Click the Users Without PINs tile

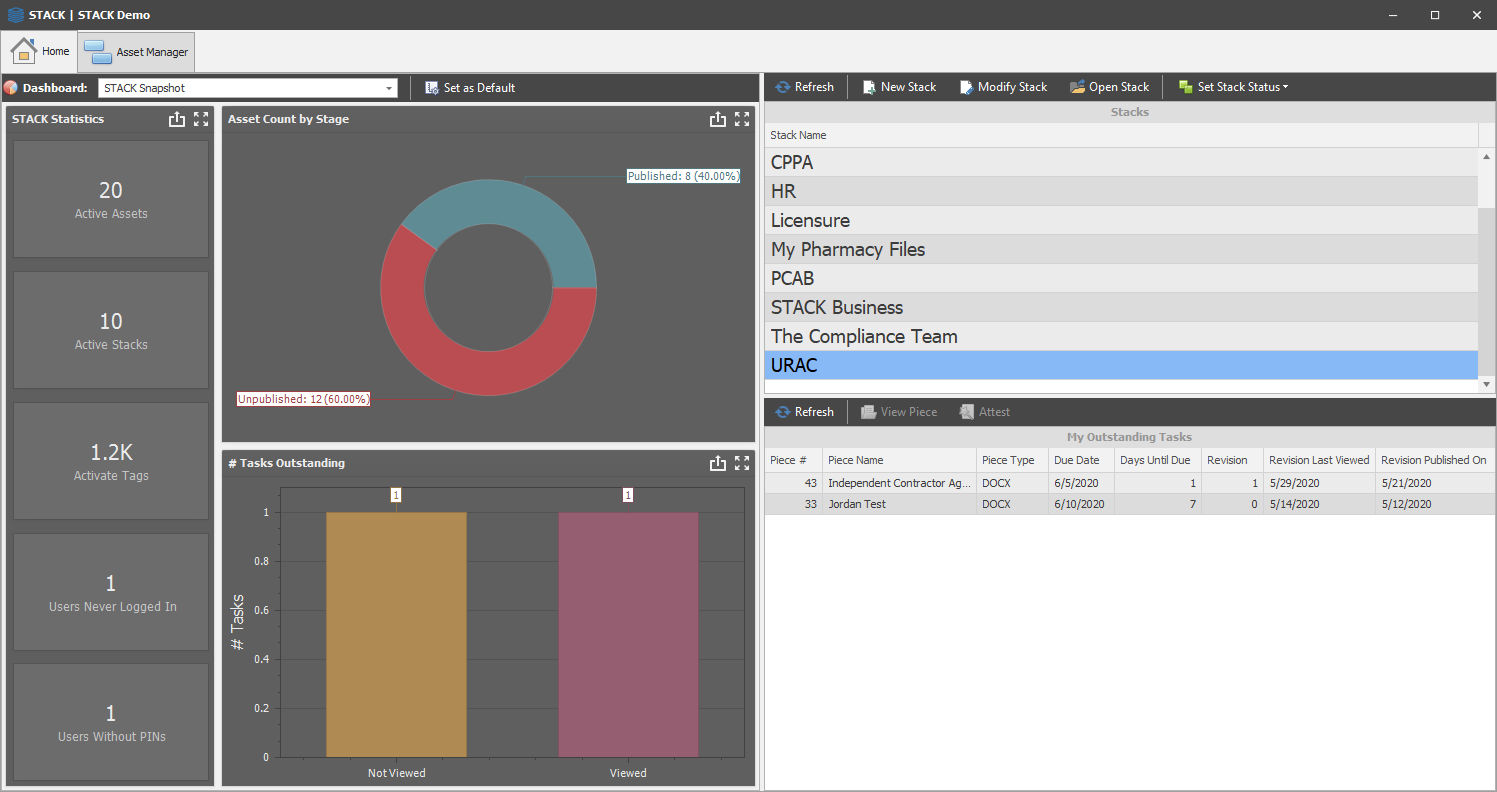click(x=111, y=722)
